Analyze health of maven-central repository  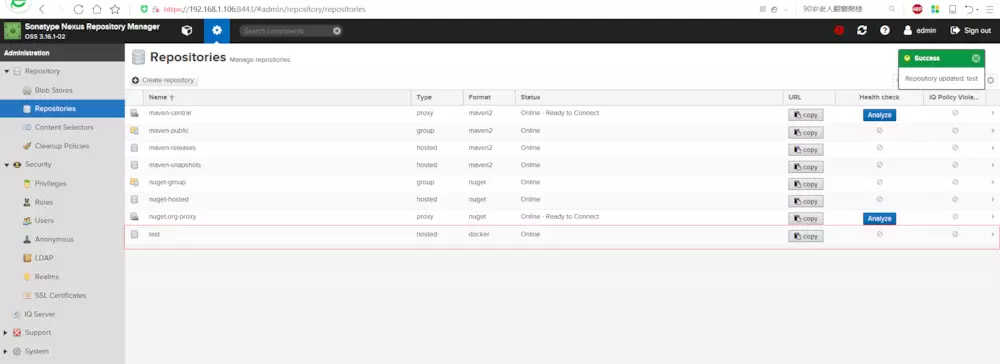tap(879, 115)
